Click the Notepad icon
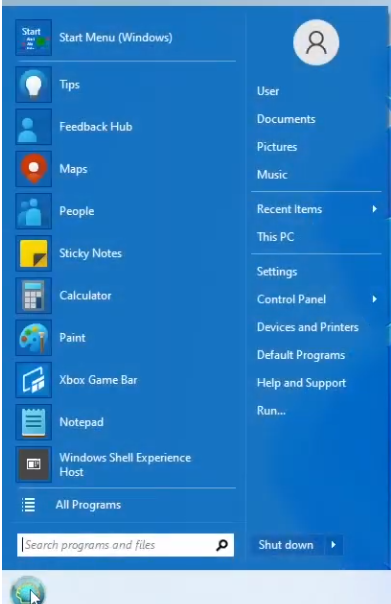 click(x=34, y=422)
